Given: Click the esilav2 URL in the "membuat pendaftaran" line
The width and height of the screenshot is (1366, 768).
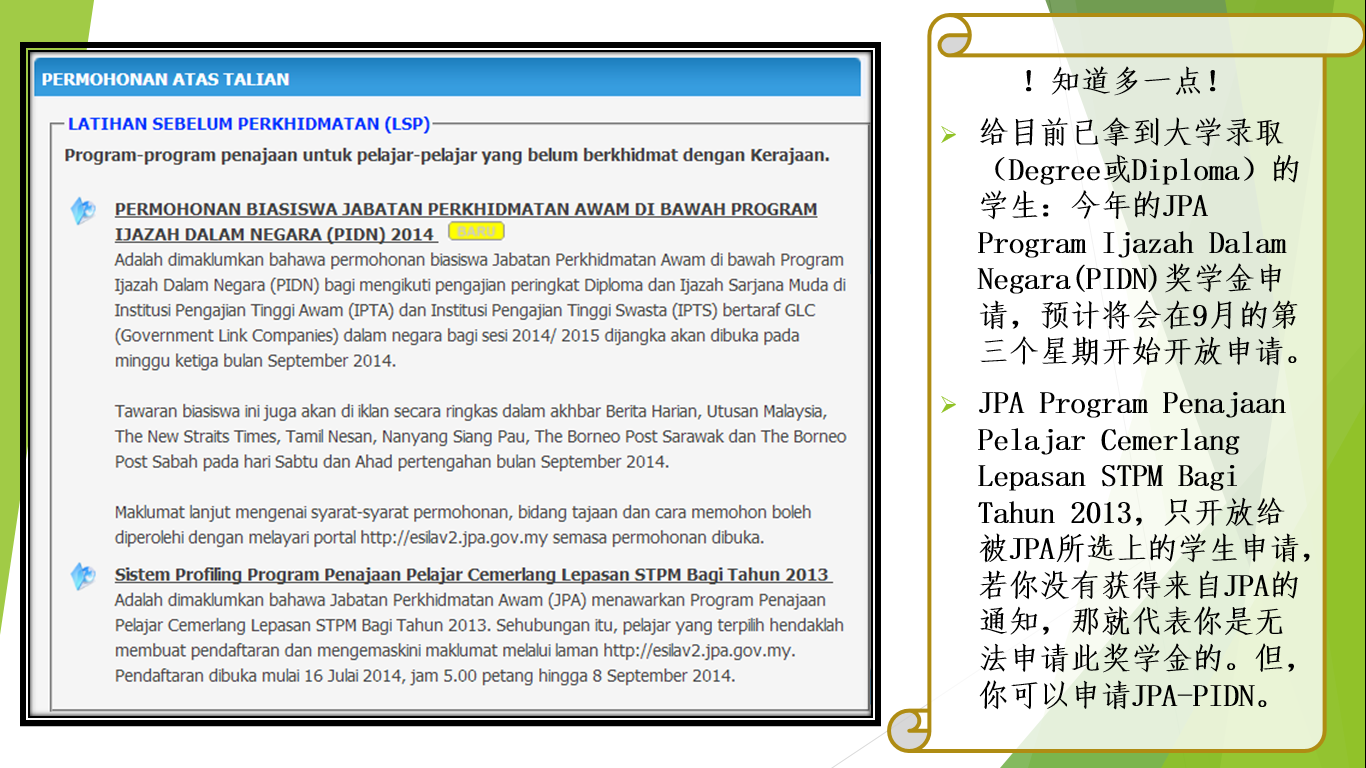Looking at the screenshot, I should (699, 650).
